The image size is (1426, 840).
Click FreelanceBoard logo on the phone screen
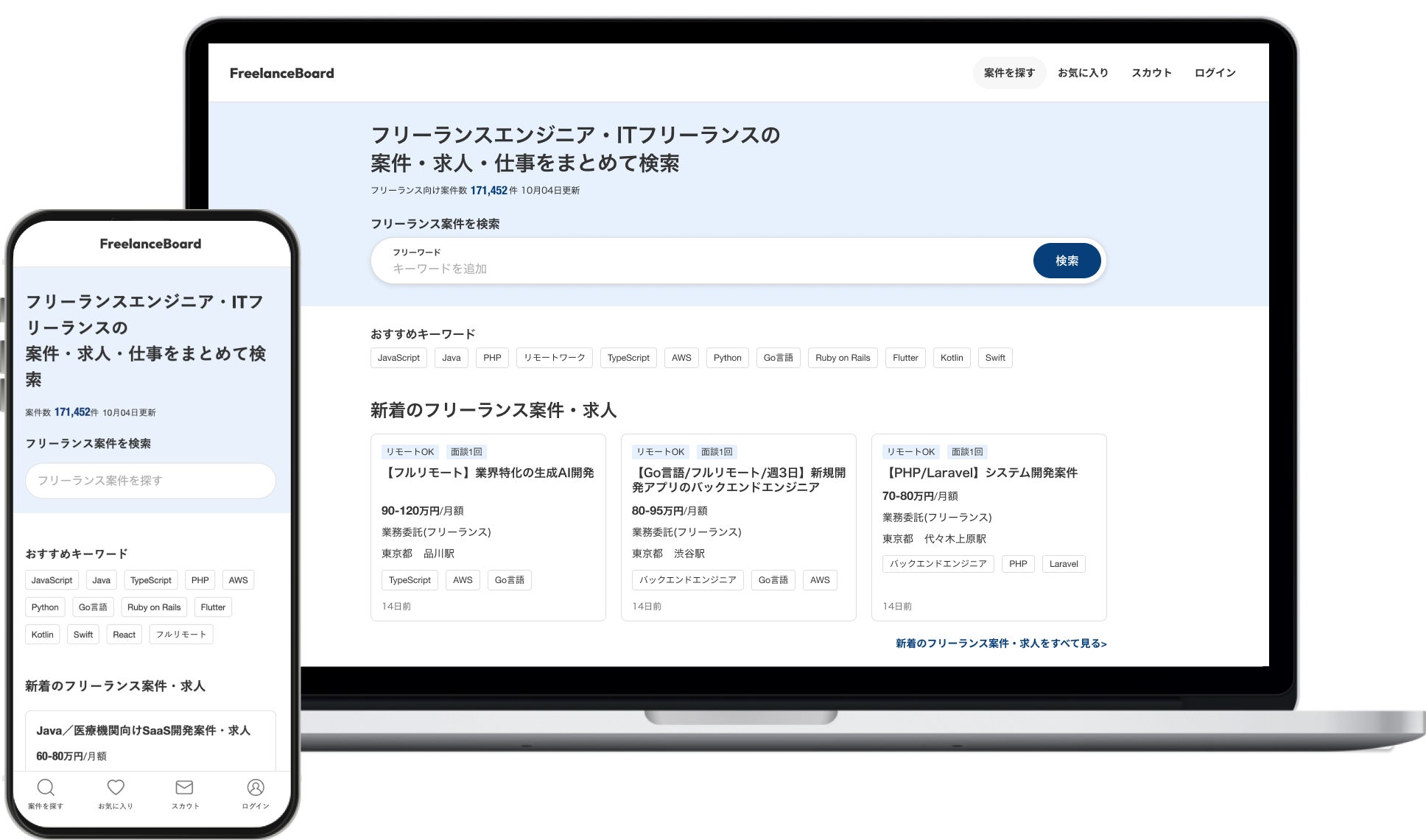150,244
